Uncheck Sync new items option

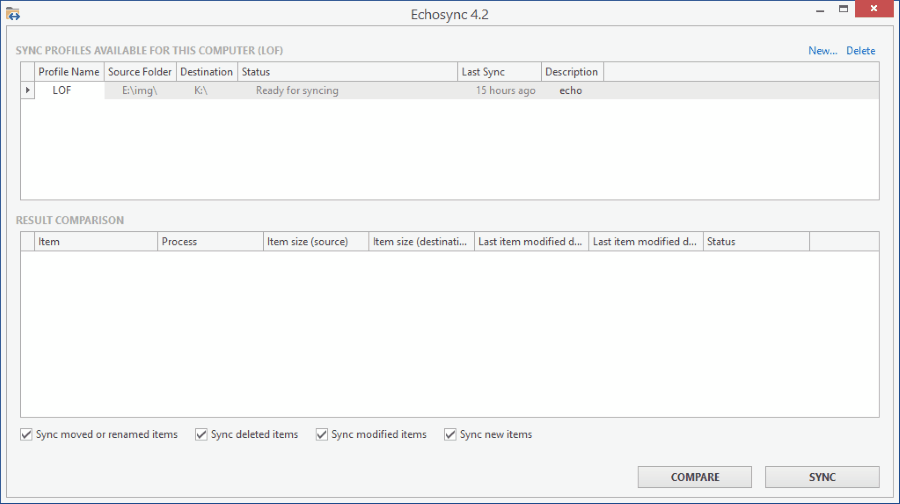[450, 435]
